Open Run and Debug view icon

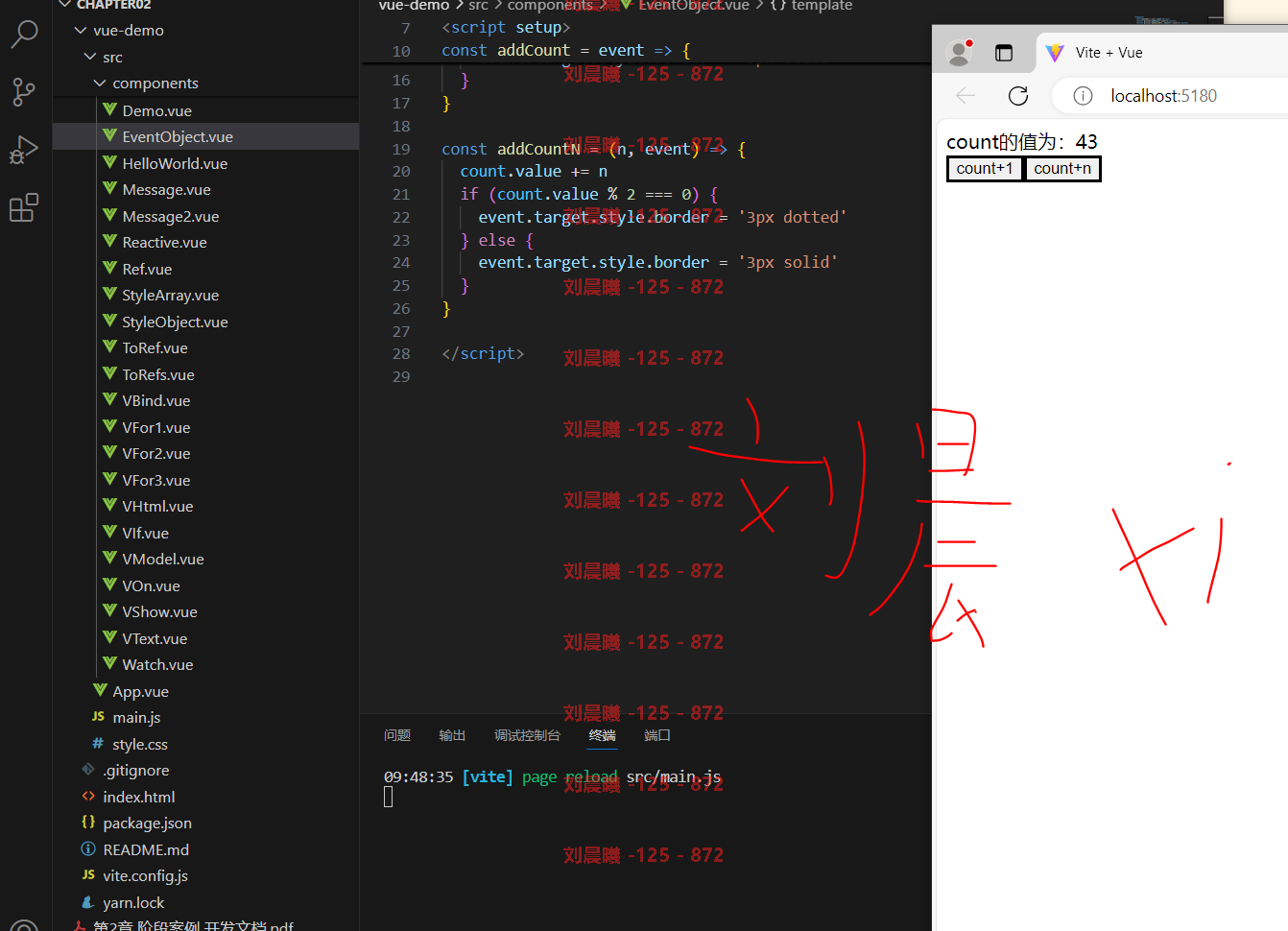pos(24,150)
